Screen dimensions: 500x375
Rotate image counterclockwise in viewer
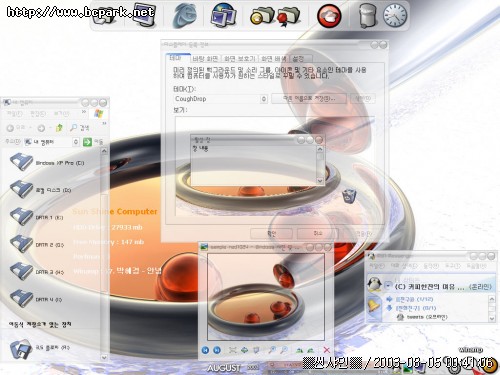(311, 350)
